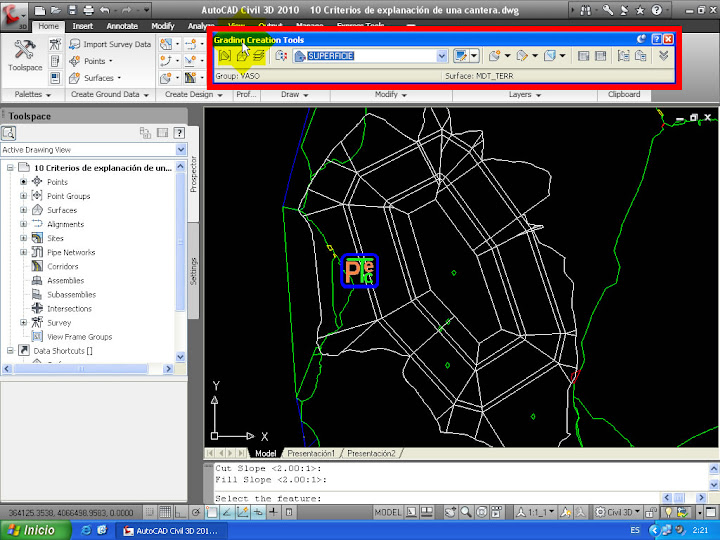Switch to the Home ribbon tab
Viewport: 720px width, 540px height.
pos(48,26)
